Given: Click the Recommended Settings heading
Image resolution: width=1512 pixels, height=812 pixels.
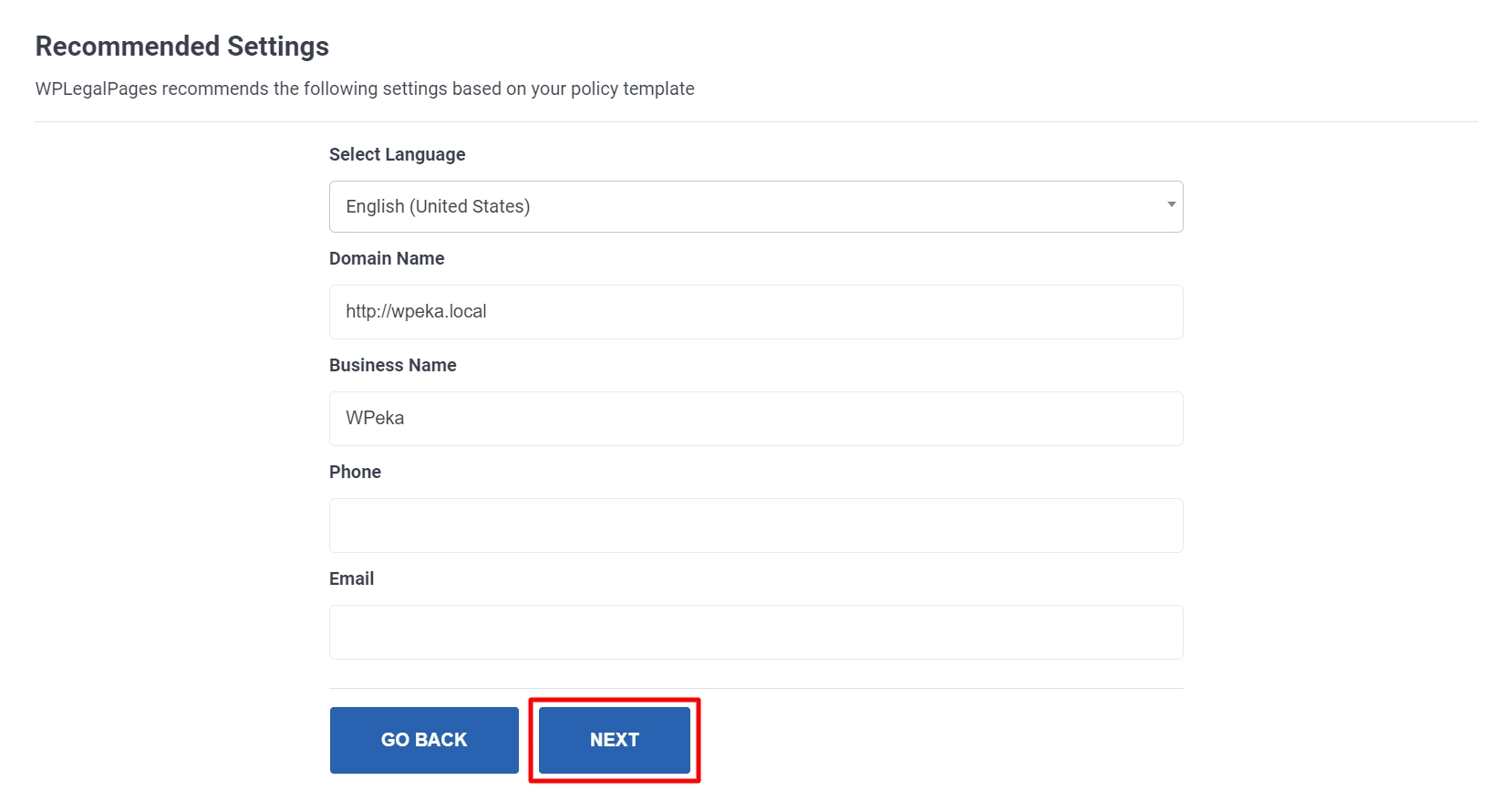Looking at the screenshot, I should pos(181,46).
